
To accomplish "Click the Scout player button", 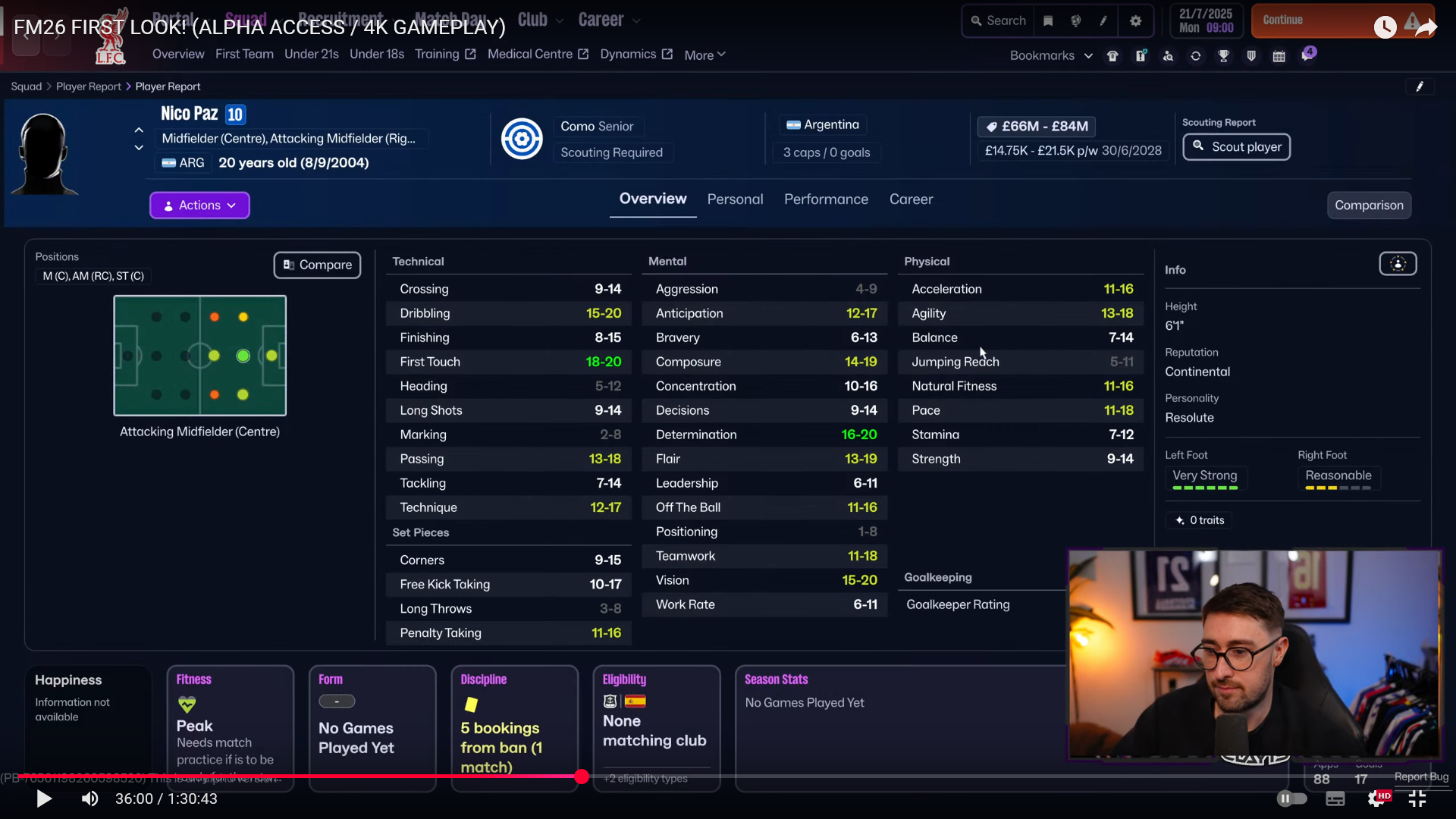I will coord(1236,147).
